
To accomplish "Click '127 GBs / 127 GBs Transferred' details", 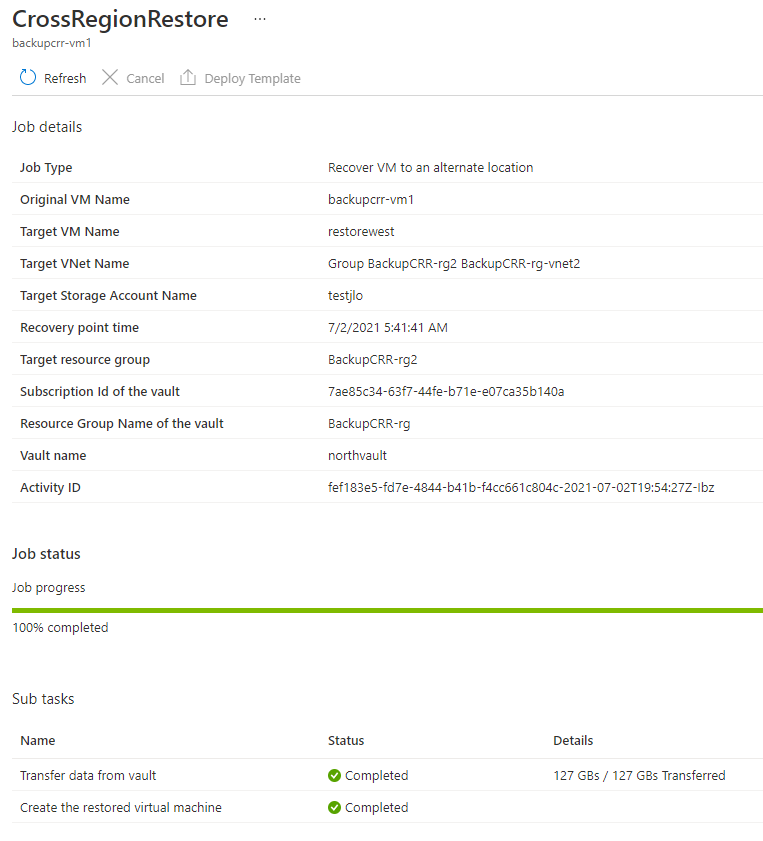I will click(x=639, y=776).
